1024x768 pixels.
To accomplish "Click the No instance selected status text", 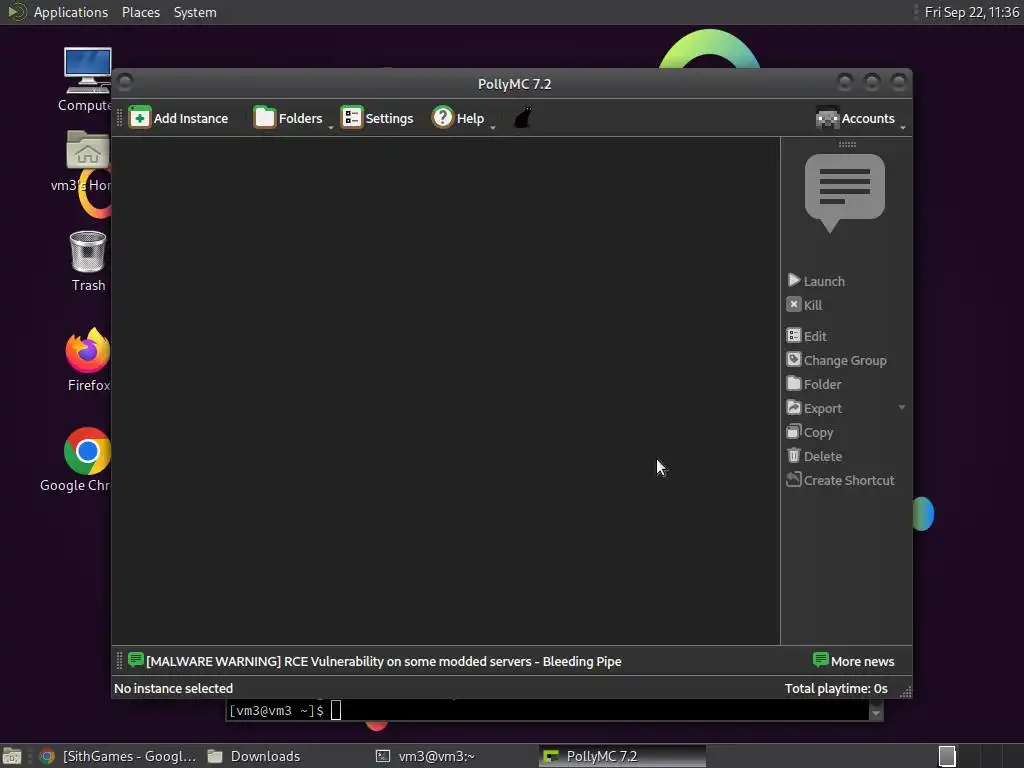I will (x=173, y=688).
